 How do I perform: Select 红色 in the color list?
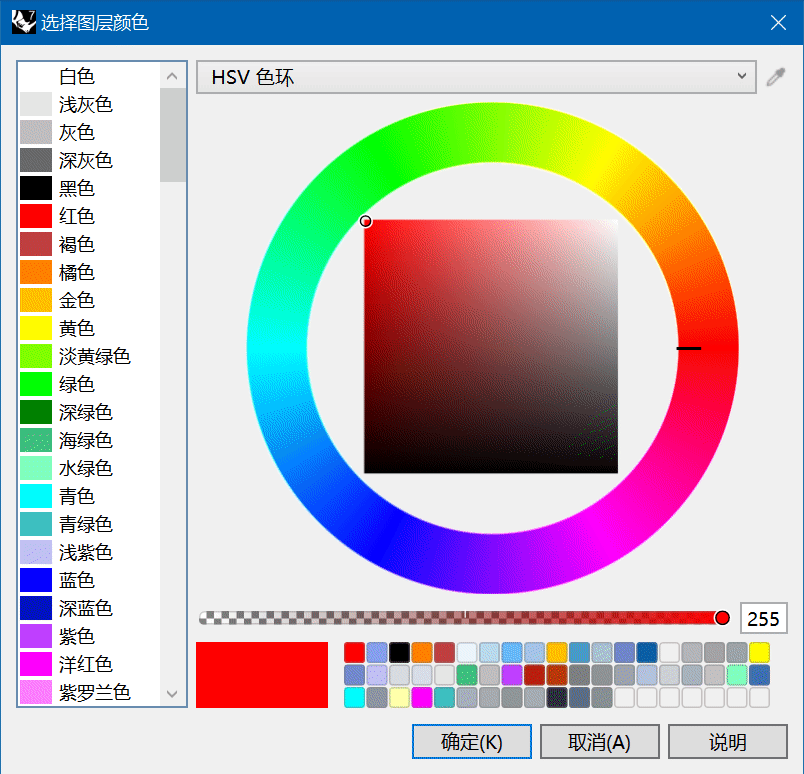pos(89,216)
